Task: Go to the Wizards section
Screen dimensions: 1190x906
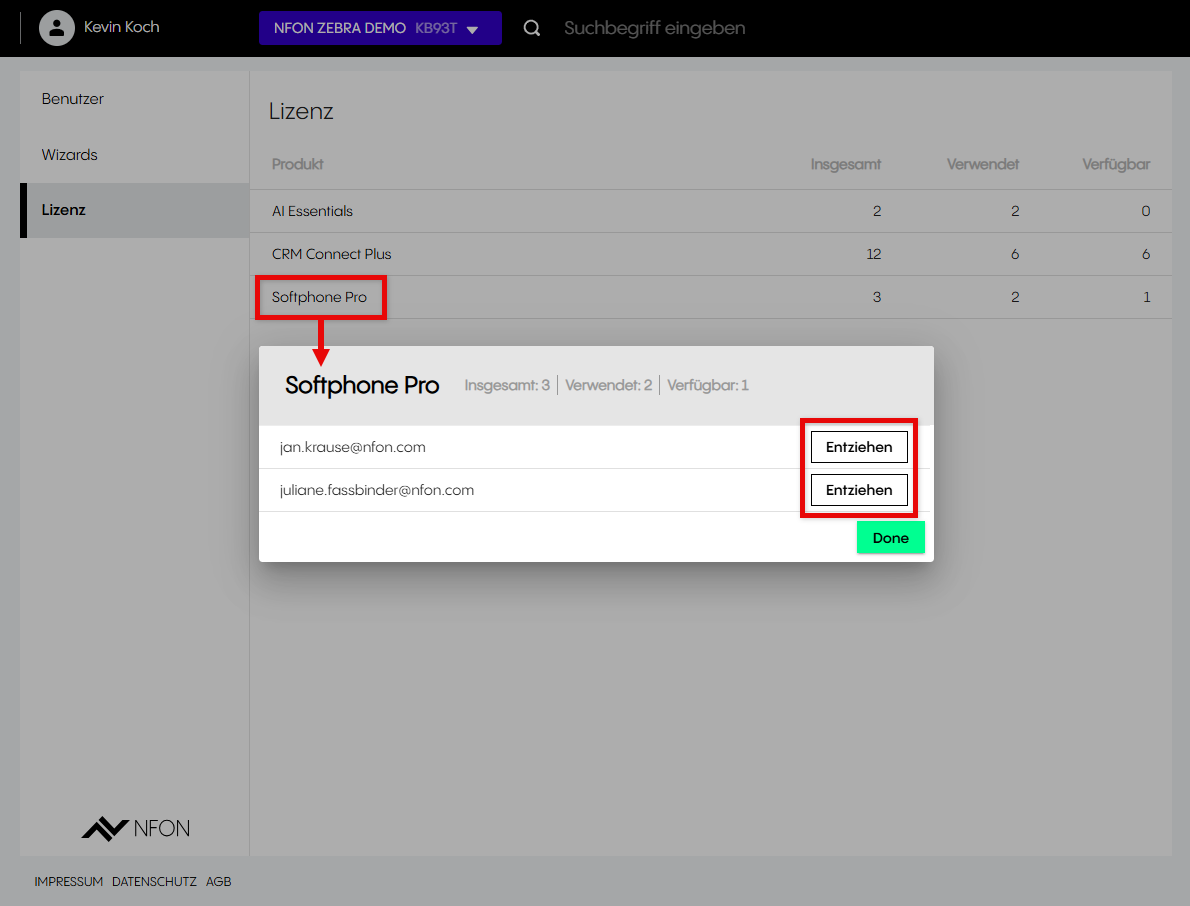Action: click(70, 155)
